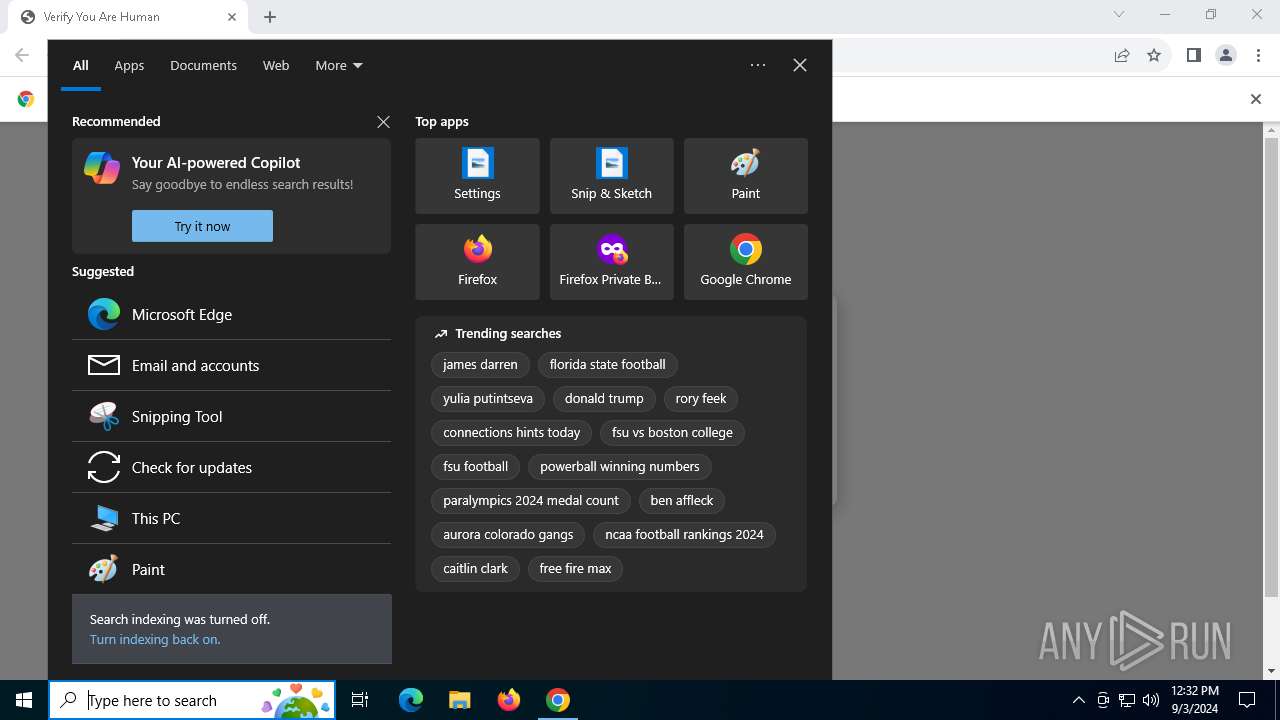
Task: Search trending yulia putintseva
Action: coord(488,399)
